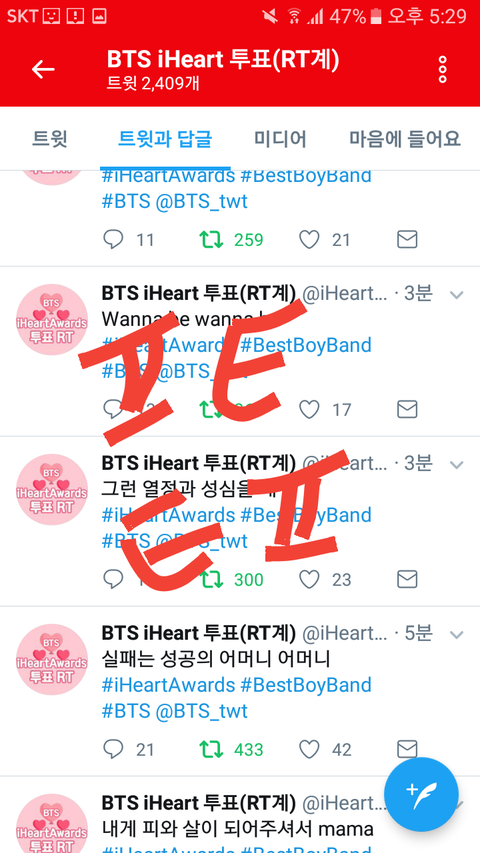The width and height of the screenshot is (480, 853).
Task: Open #BestBoyBand hashtag in 실패는 tweet
Action: click(x=306, y=685)
